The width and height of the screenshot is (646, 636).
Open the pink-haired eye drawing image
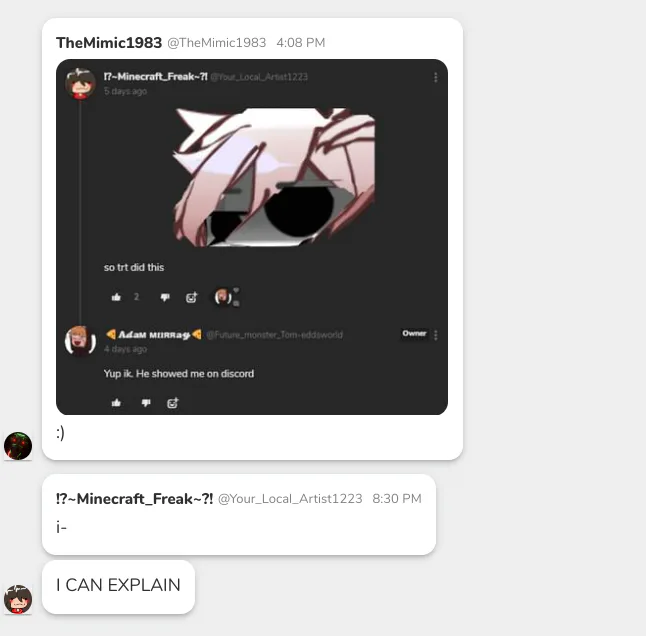(x=274, y=178)
